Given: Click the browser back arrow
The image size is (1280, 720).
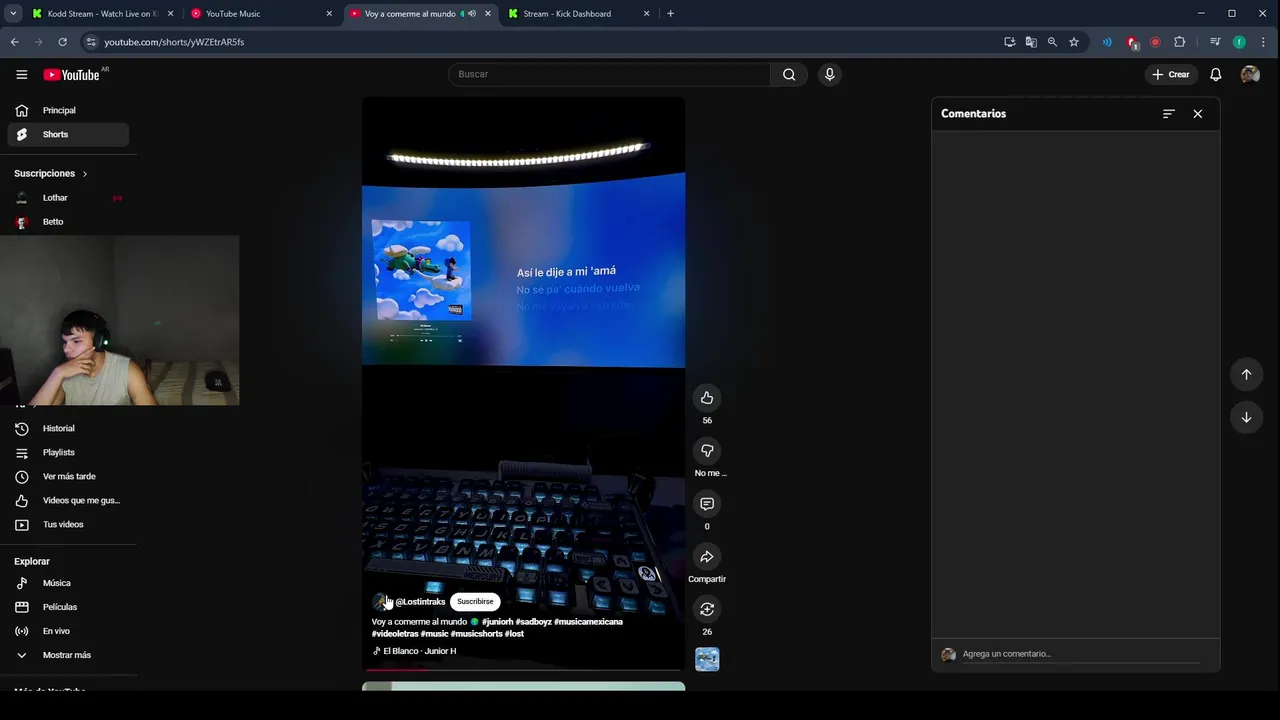Looking at the screenshot, I should [14, 42].
